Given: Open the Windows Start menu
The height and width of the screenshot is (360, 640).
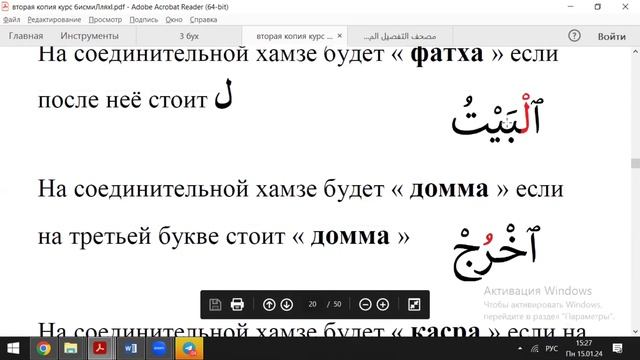Looking at the screenshot, I should [13, 348].
